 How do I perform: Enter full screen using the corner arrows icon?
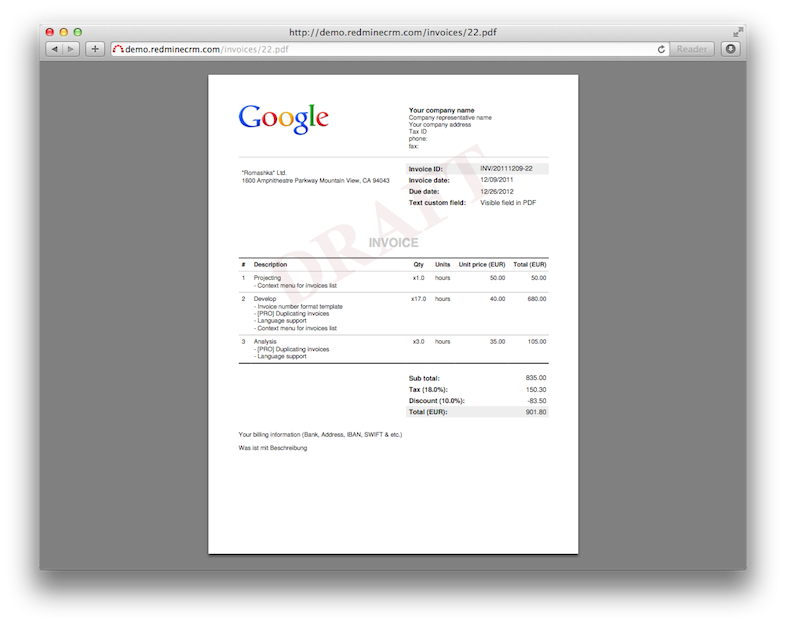(736, 31)
